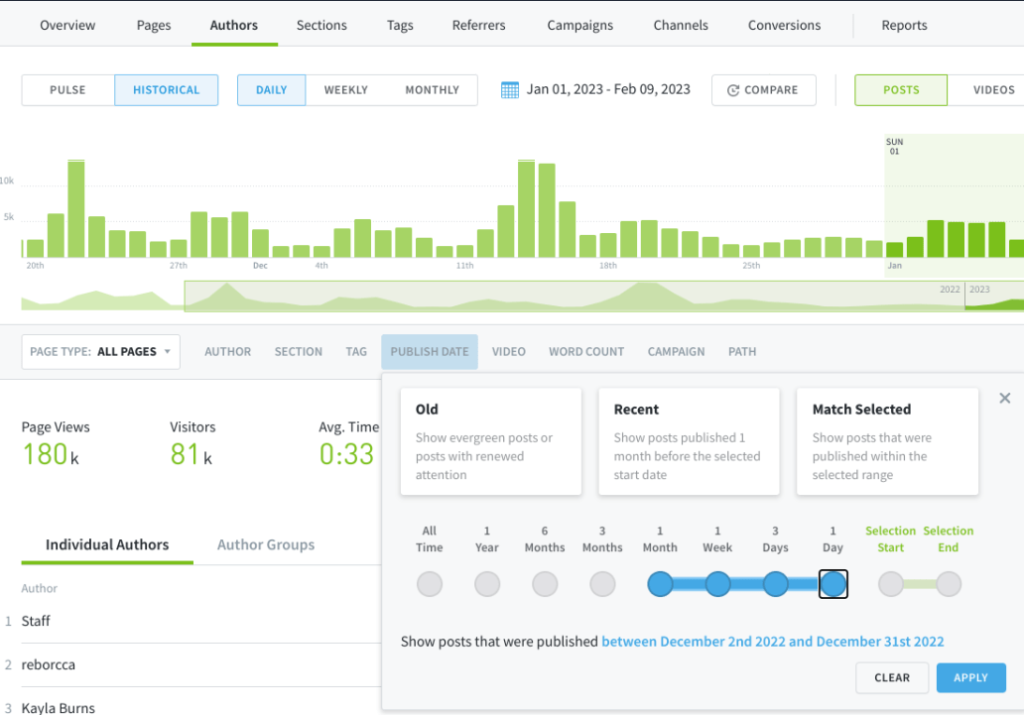This screenshot has height=715, width=1024.
Task: Click the calendar icon beside date range
Action: tap(510, 90)
